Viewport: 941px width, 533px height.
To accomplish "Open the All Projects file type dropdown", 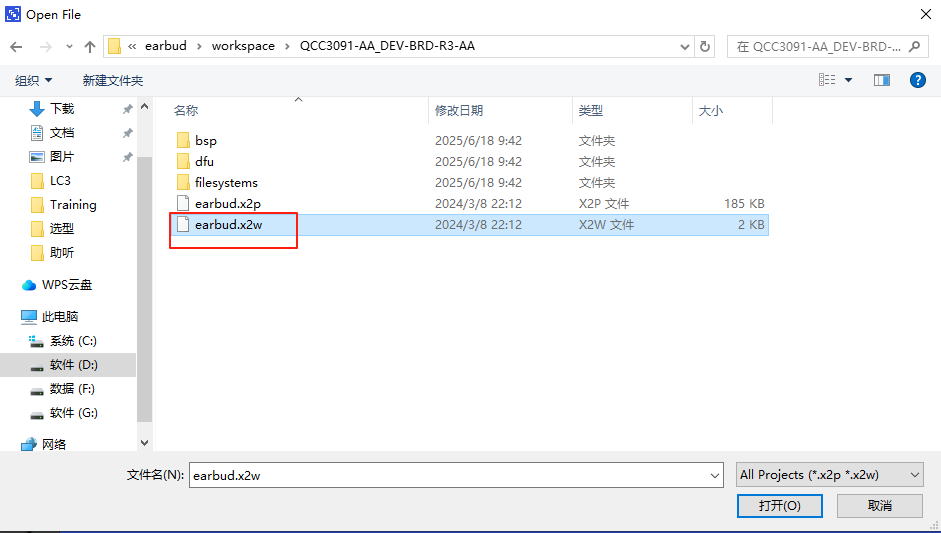I will pos(829,475).
